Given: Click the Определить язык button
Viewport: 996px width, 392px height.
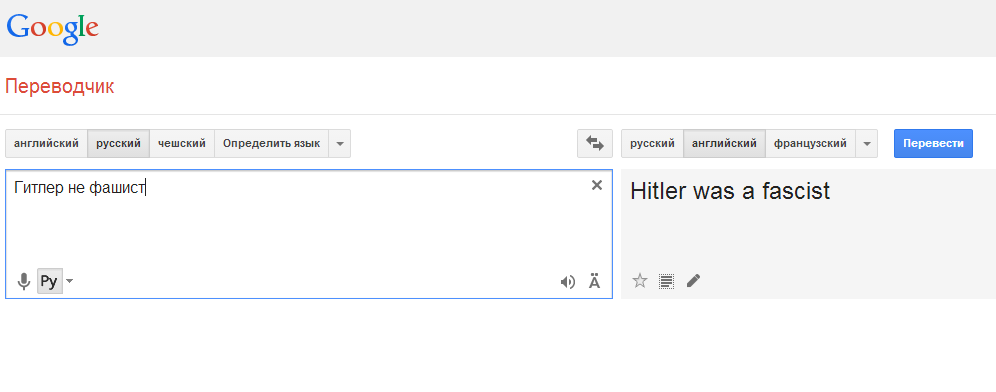Looking at the screenshot, I should click(x=271, y=144).
